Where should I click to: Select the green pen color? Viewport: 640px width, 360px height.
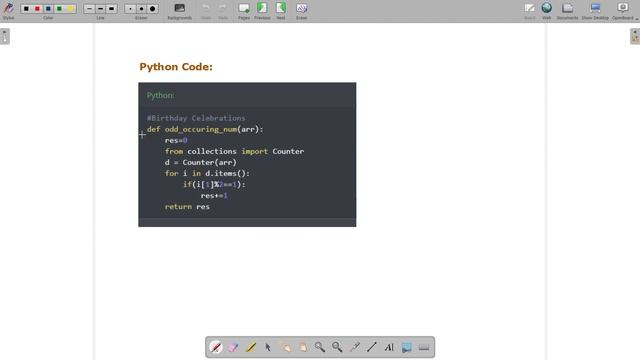(x=59, y=9)
